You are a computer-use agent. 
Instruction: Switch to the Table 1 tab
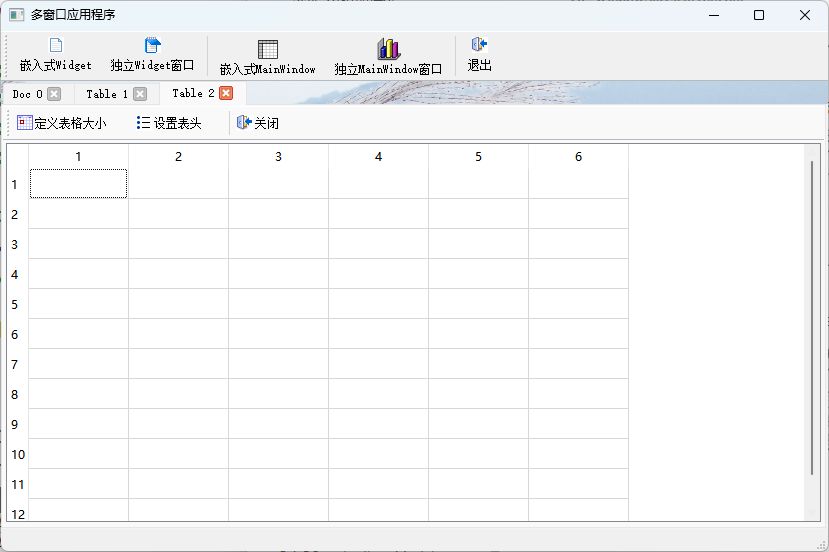107,94
